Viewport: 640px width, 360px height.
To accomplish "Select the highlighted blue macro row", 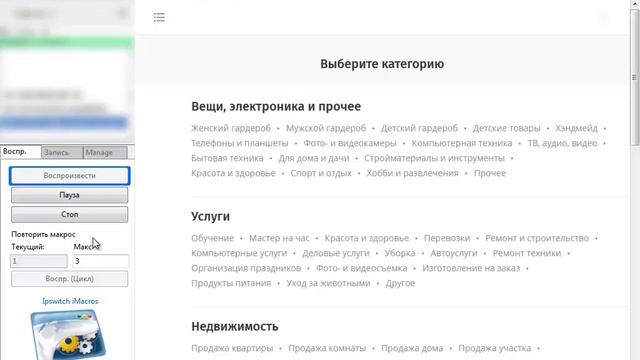I will pyautogui.click(x=64, y=122).
